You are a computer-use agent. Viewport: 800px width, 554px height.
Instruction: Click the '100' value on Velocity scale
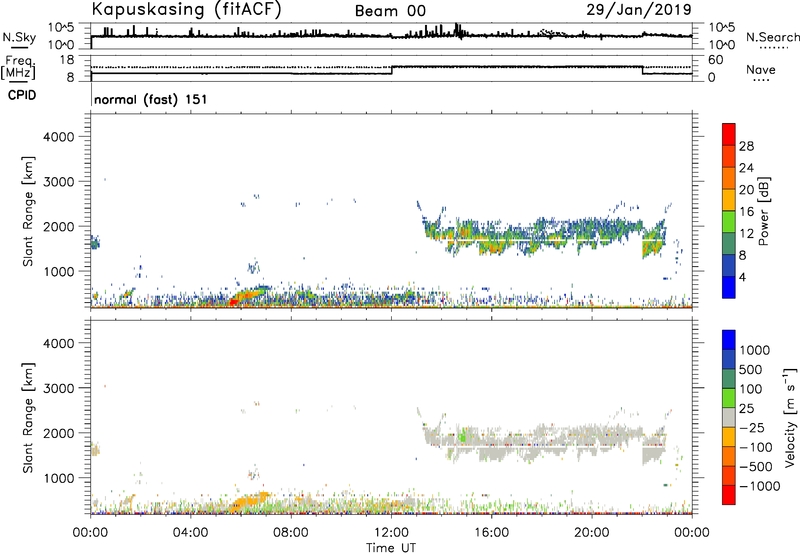point(750,389)
